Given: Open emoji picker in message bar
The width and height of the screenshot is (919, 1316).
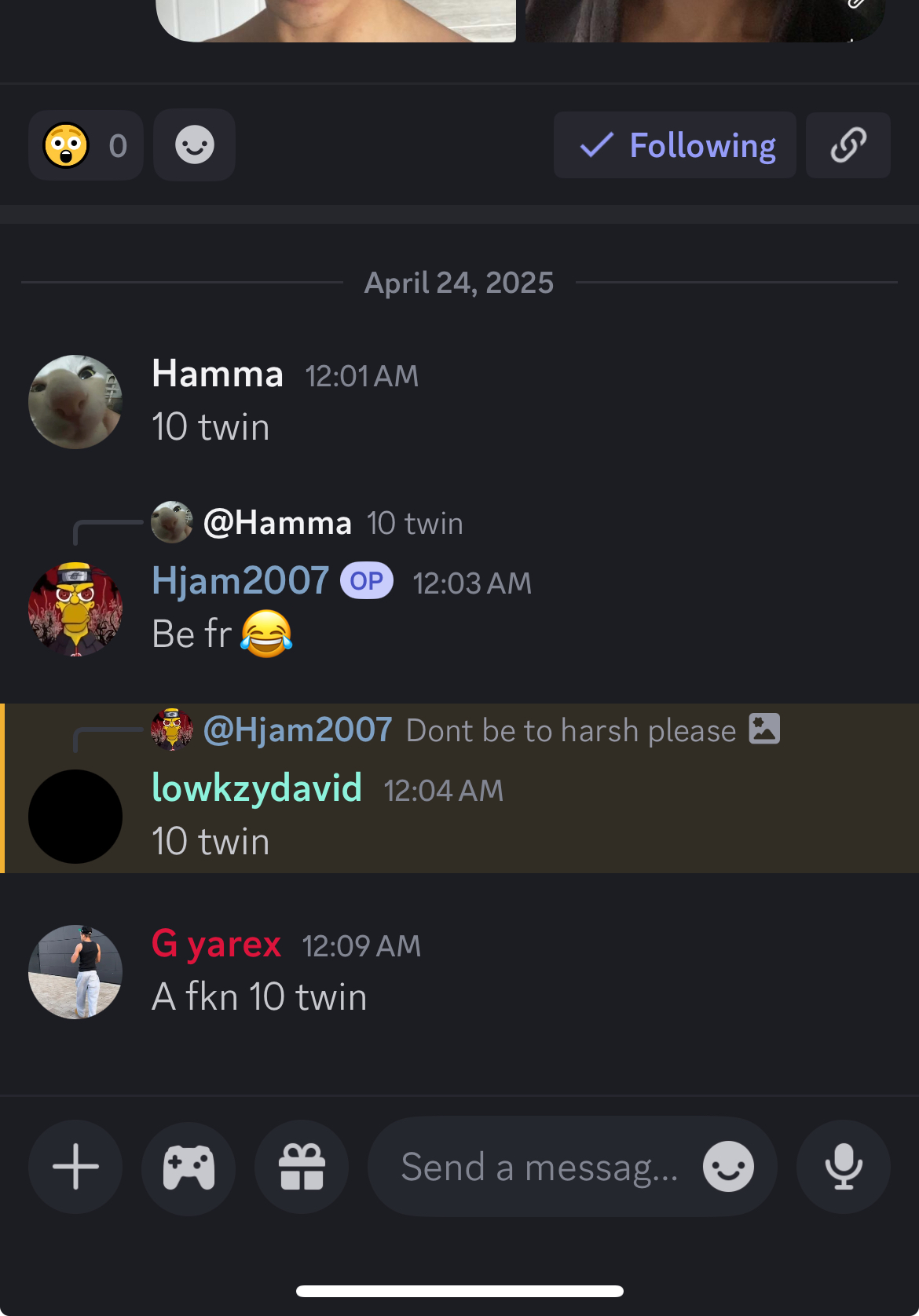Looking at the screenshot, I should pos(728,1167).
